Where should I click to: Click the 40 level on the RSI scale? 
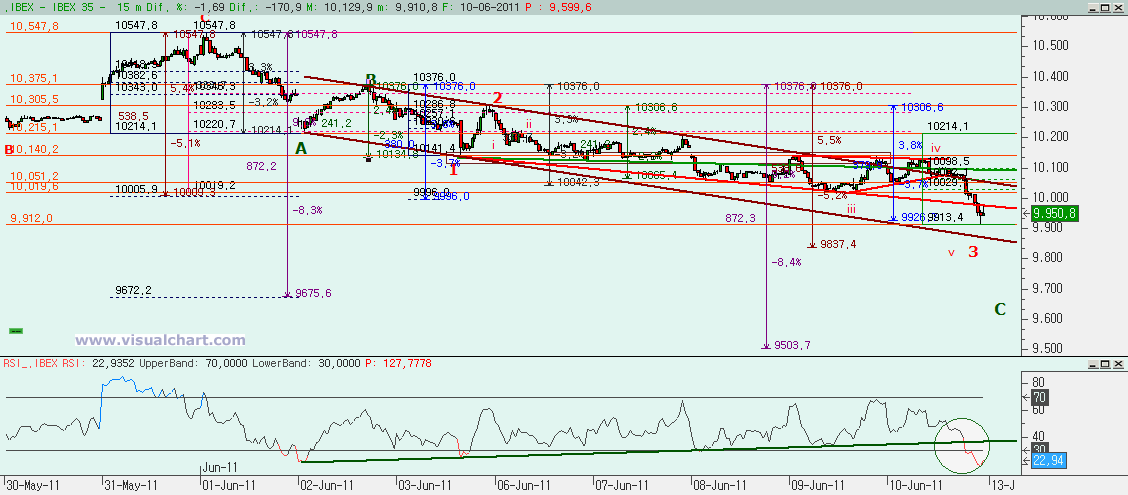1039,435
